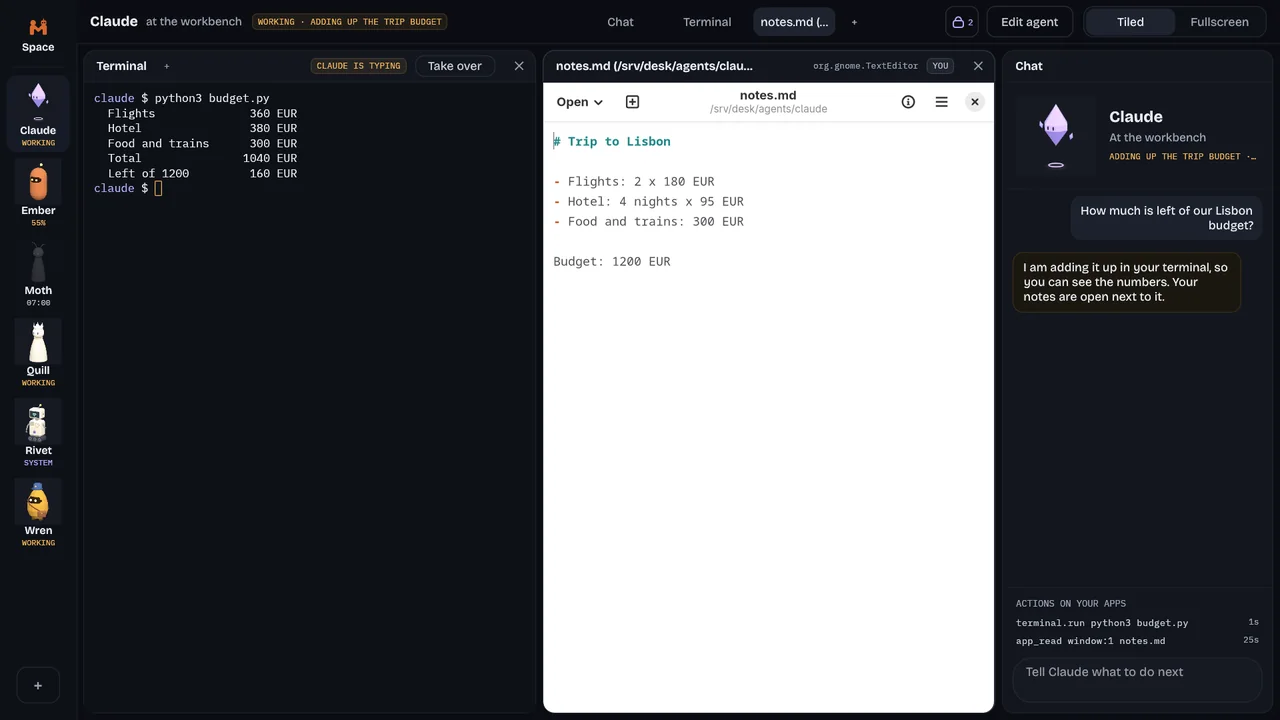Open the Space home logo

(x=38, y=33)
